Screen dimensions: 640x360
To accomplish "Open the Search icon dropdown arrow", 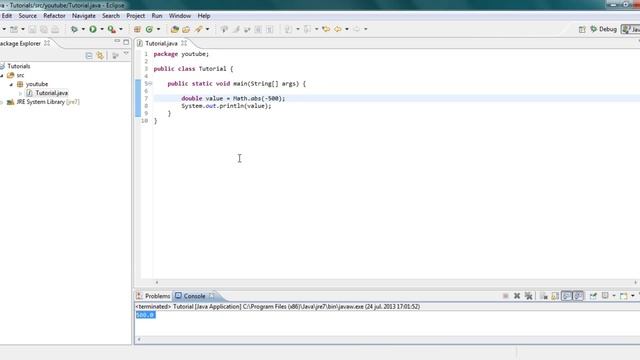I will click(x=207, y=29).
